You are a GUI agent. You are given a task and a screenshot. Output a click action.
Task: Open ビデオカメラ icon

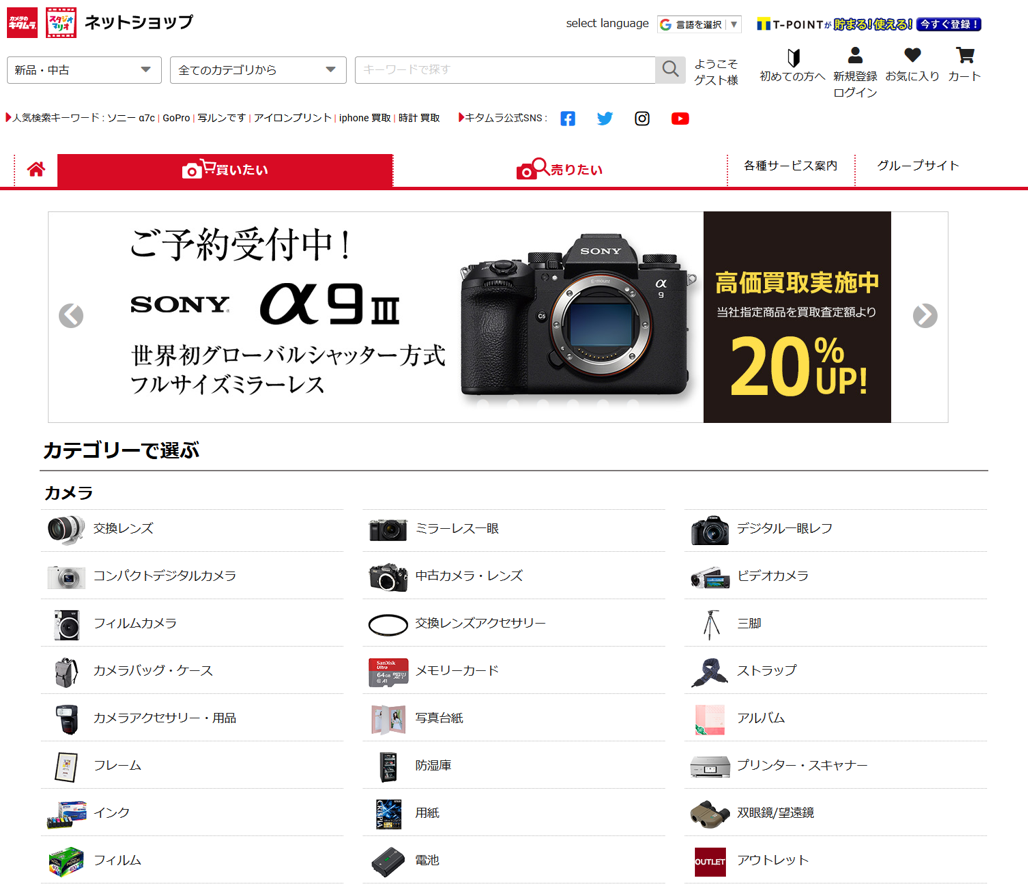pos(710,578)
